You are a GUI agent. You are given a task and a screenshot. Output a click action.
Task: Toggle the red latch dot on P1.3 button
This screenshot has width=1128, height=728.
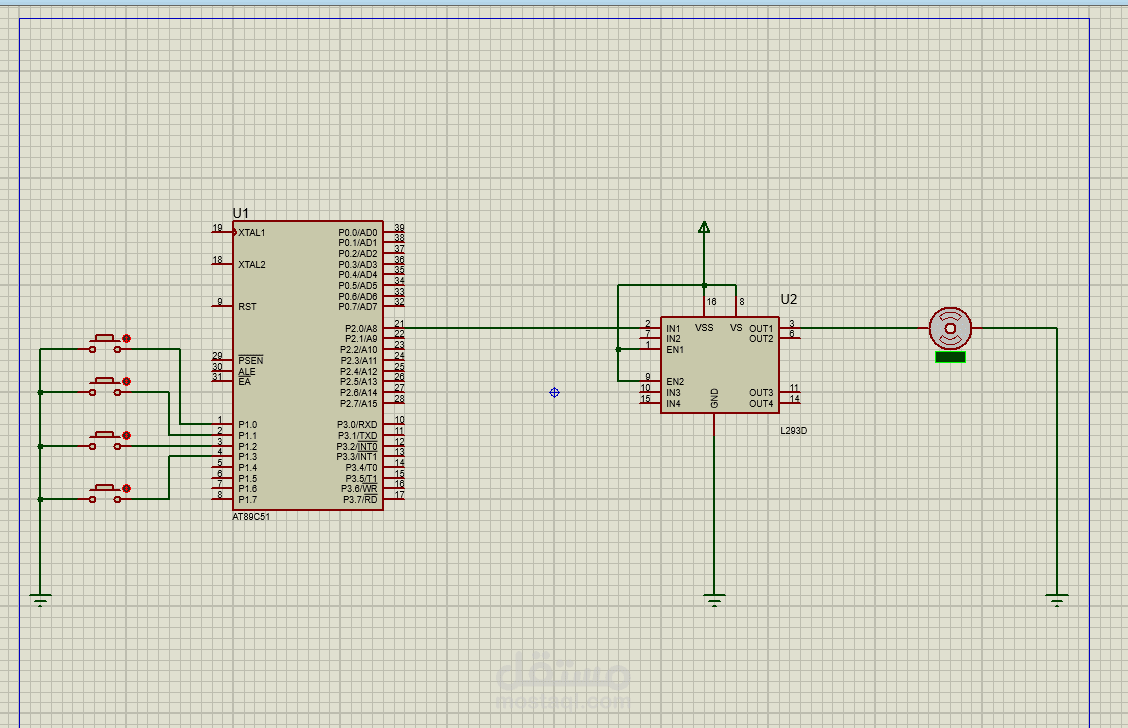[x=127, y=488]
